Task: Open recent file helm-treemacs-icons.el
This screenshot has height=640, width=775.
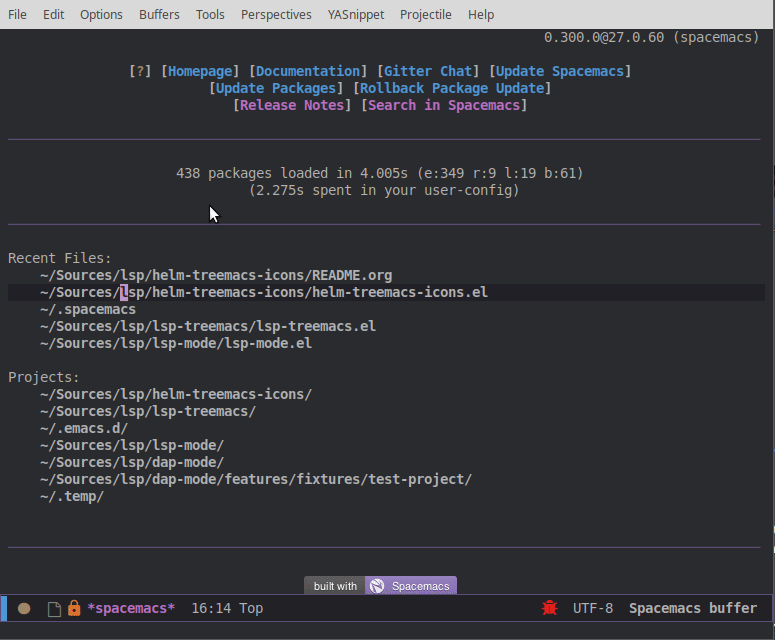Action: pos(264,293)
